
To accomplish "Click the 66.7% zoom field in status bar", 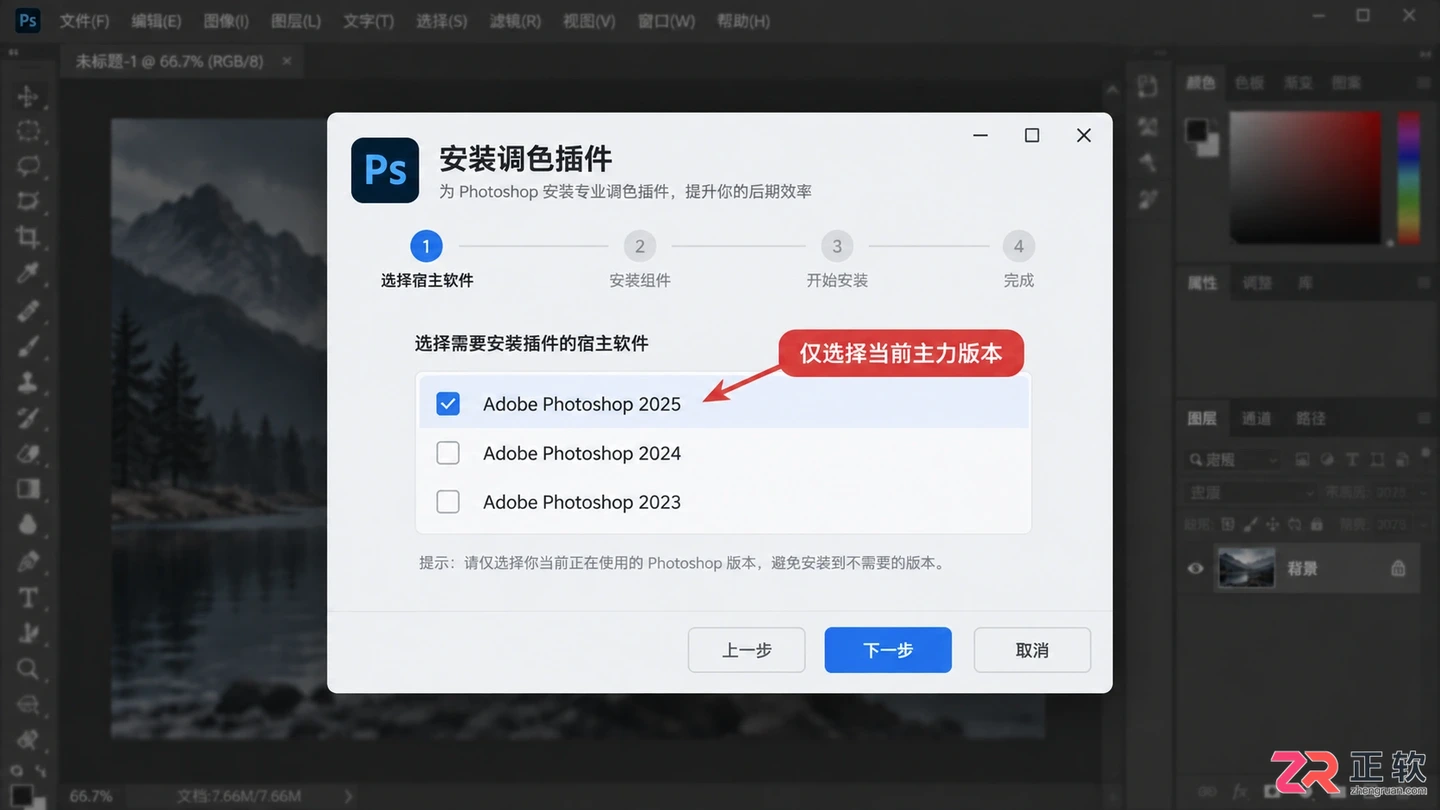I will pos(91,796).
